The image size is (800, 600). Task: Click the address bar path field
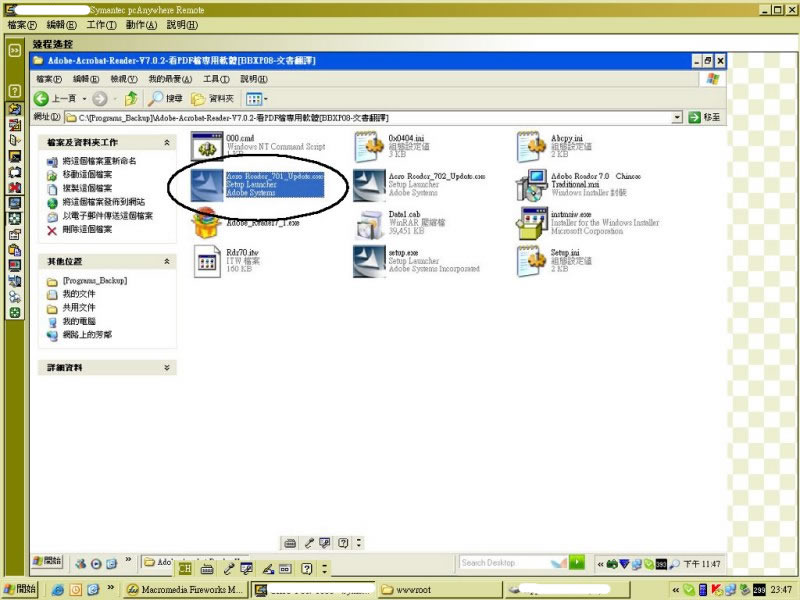tap(367, 117)
